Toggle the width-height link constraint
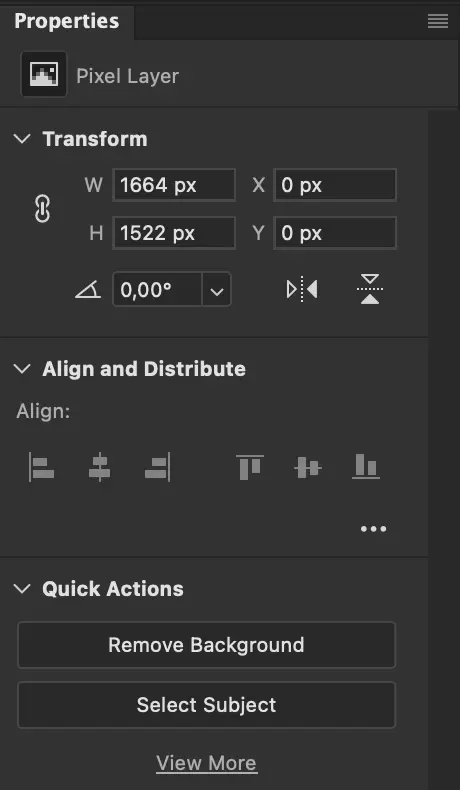 click(42, 209)
